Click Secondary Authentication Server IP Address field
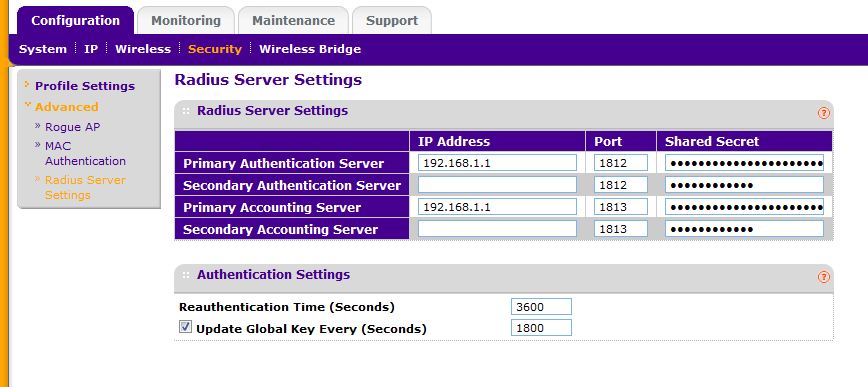This screenshot has height=387, width=868. [497, 184]
